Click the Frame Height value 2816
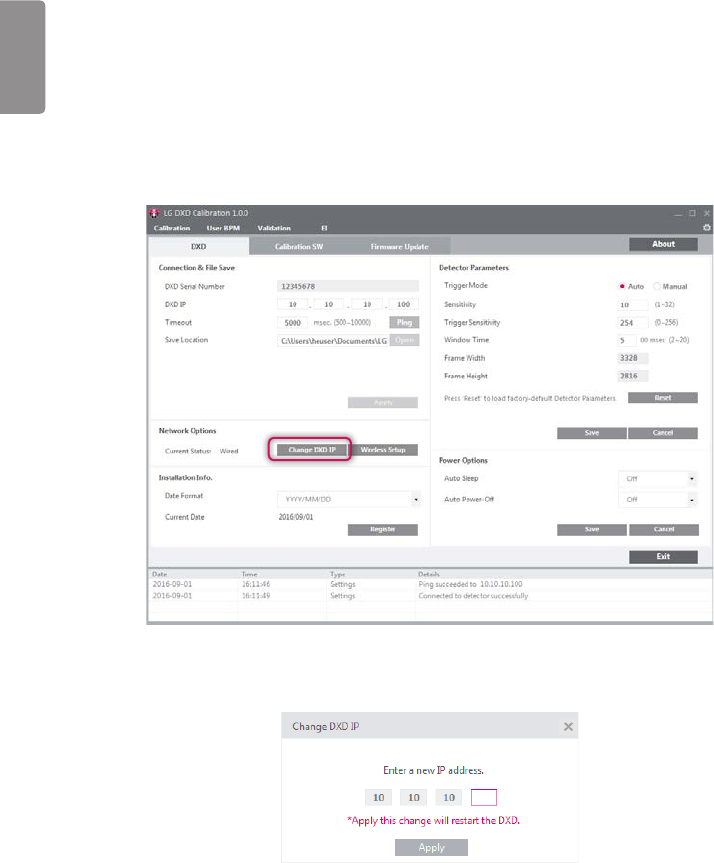This screenshot has width=714, height=863. pyautogui.click(x=633, y=376)
